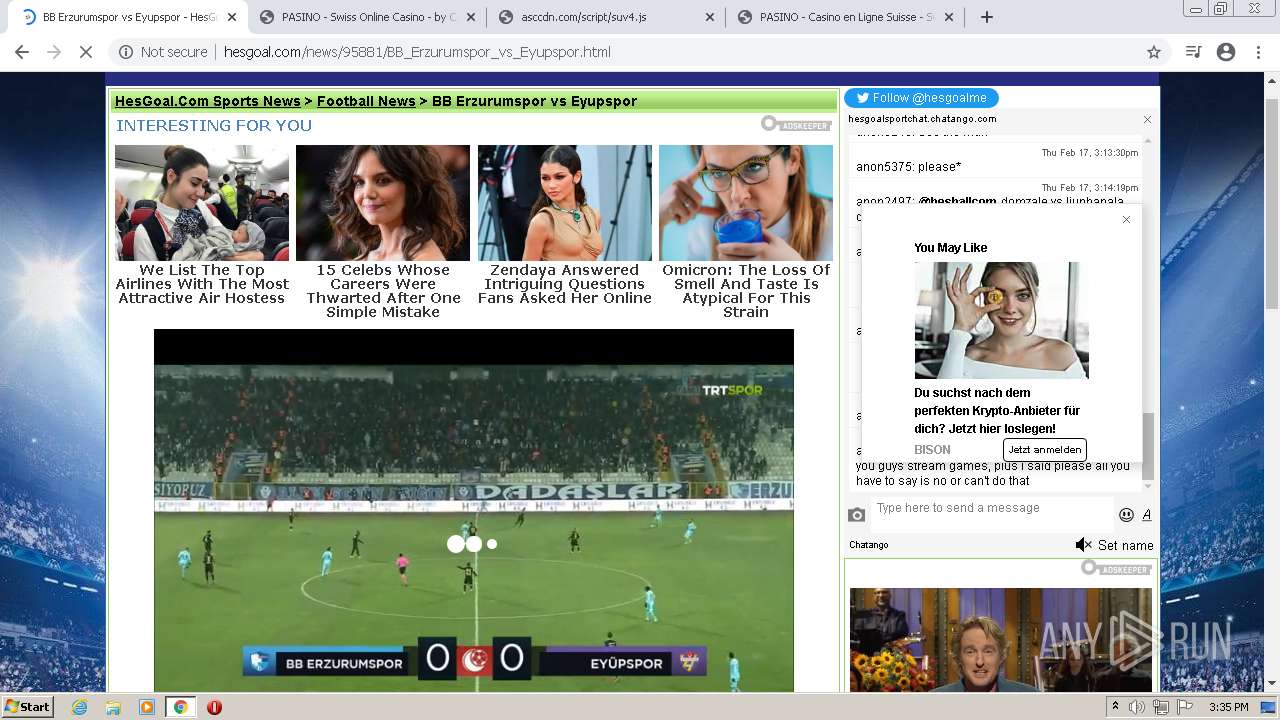Open the Omicron smell and taste article image
1280x720 pixels.
746,203
